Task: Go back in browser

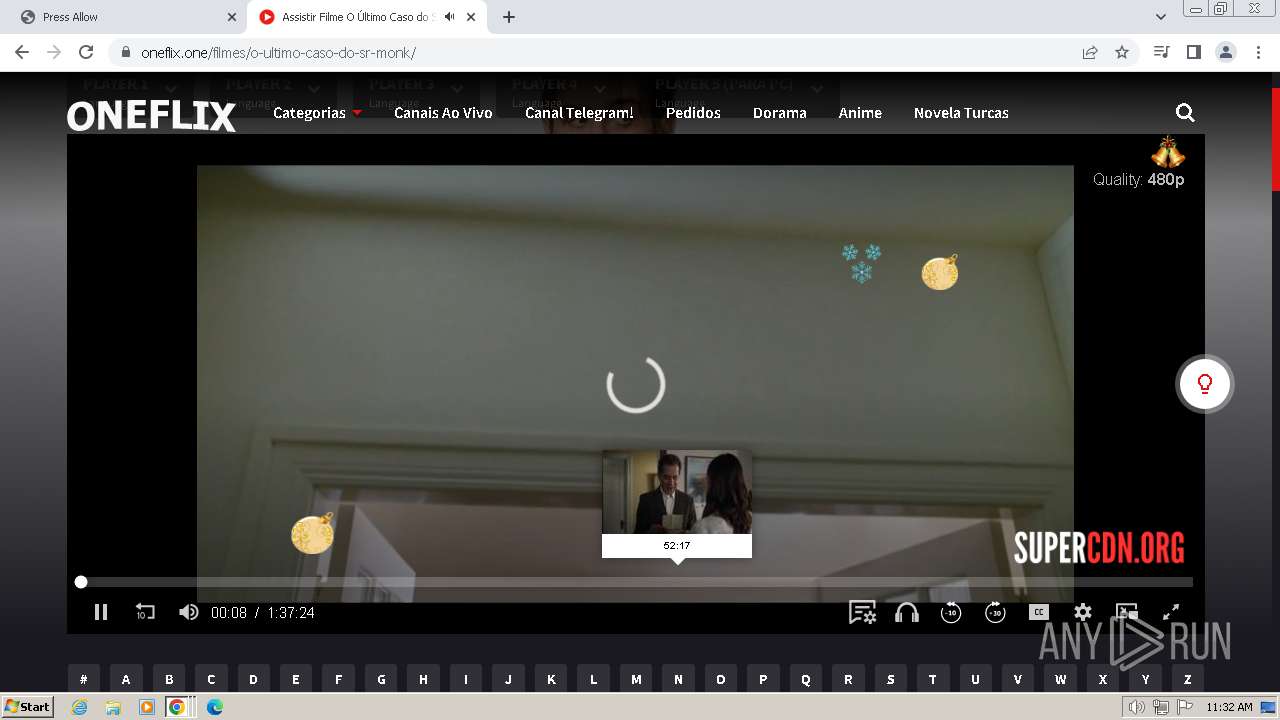Action: click(x=22, y=52)
